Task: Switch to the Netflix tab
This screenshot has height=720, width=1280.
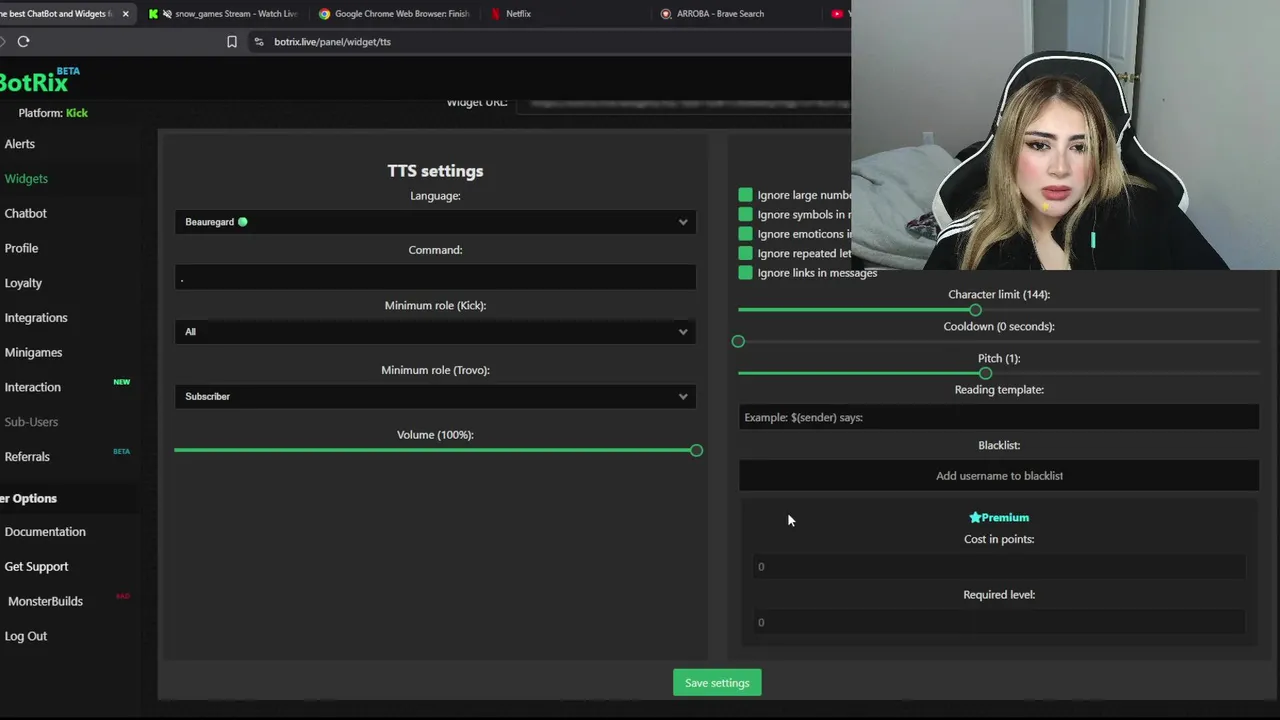Action: [518, 14]
